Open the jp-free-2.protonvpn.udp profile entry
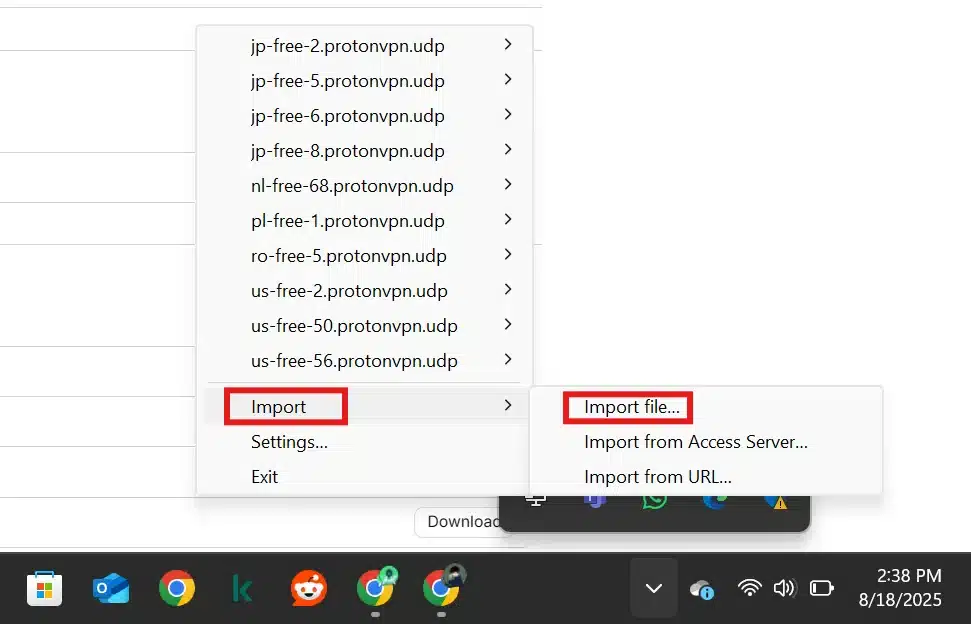 [x=364, y=45]
